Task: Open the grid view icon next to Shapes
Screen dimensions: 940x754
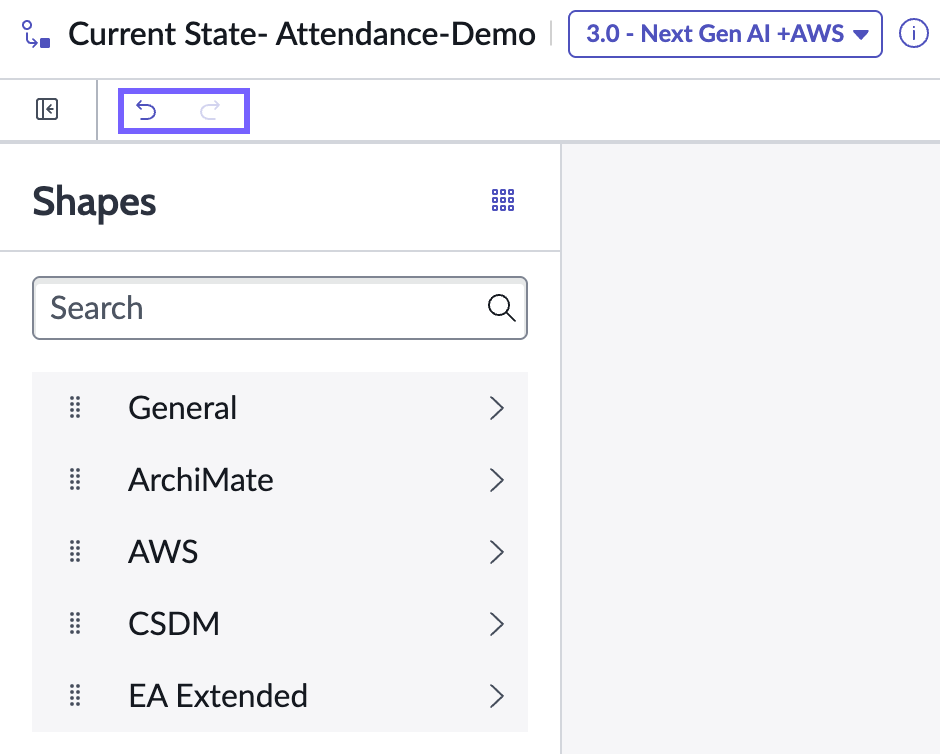Action: (x=503, y=200)
